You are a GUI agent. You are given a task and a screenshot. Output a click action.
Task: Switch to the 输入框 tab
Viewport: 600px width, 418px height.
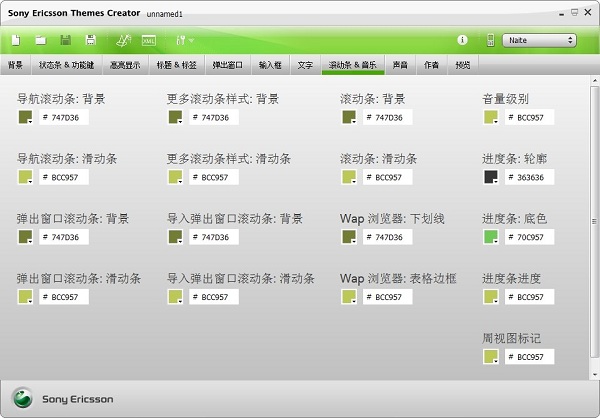coord(270,65)
